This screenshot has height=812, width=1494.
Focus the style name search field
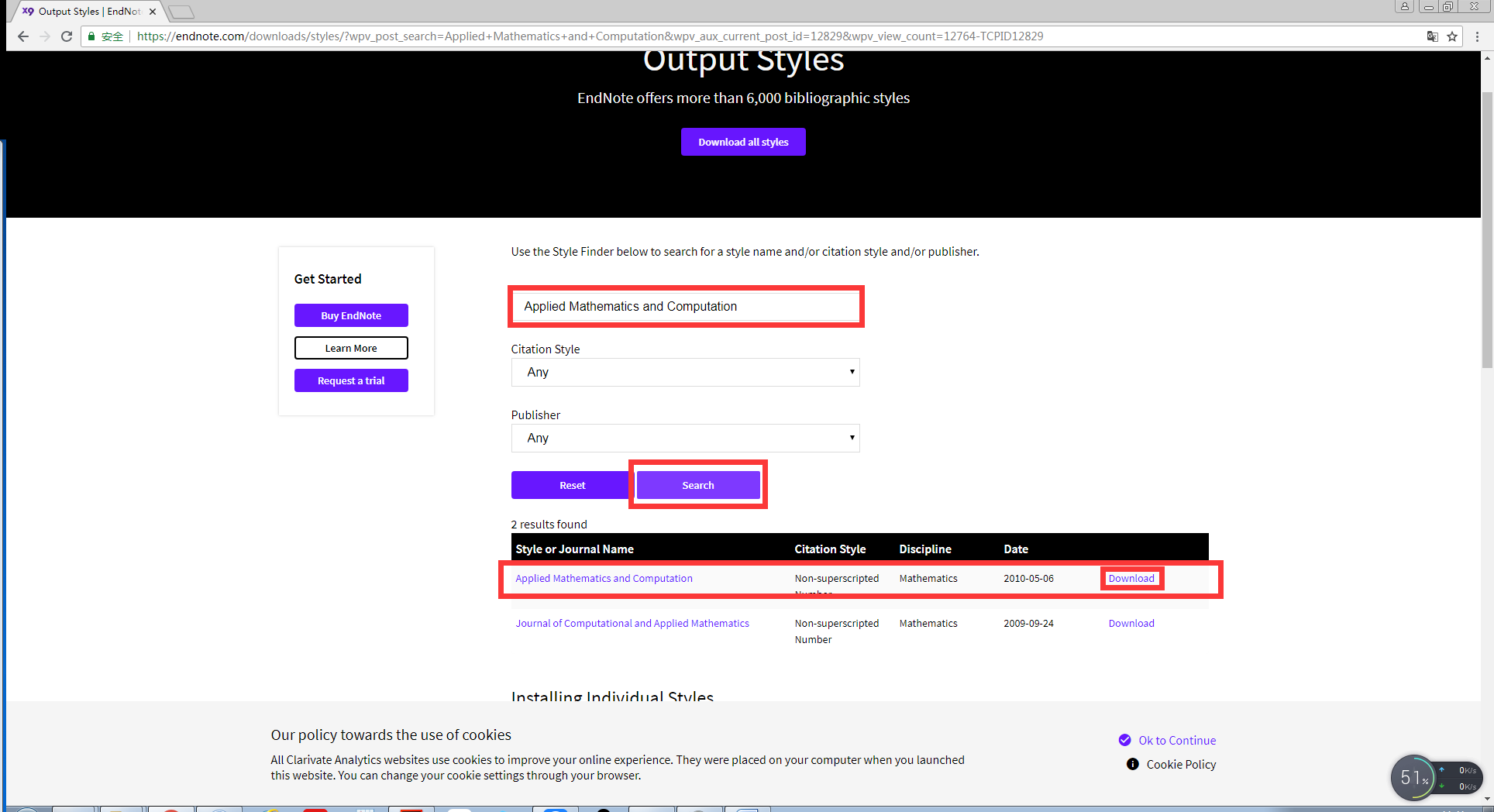686,306
